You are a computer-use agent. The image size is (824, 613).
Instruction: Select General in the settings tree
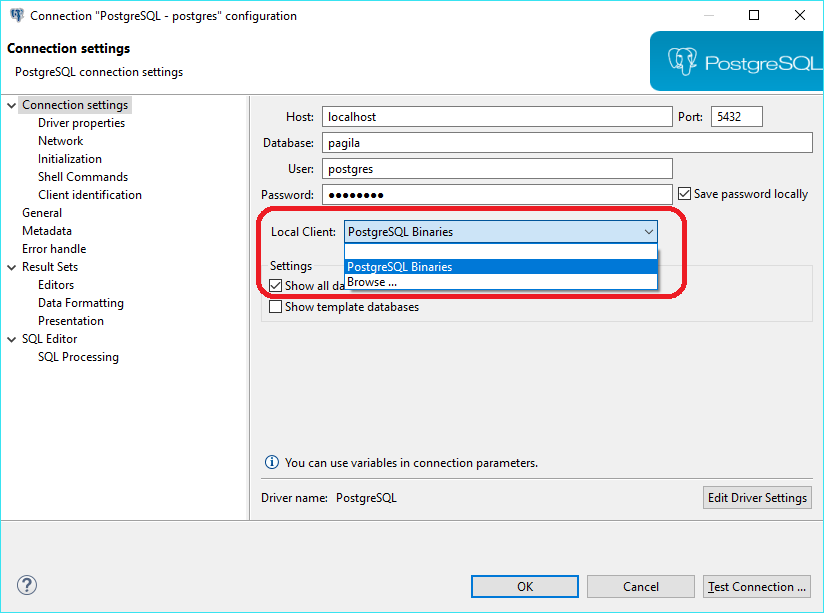tap(42, 213)
